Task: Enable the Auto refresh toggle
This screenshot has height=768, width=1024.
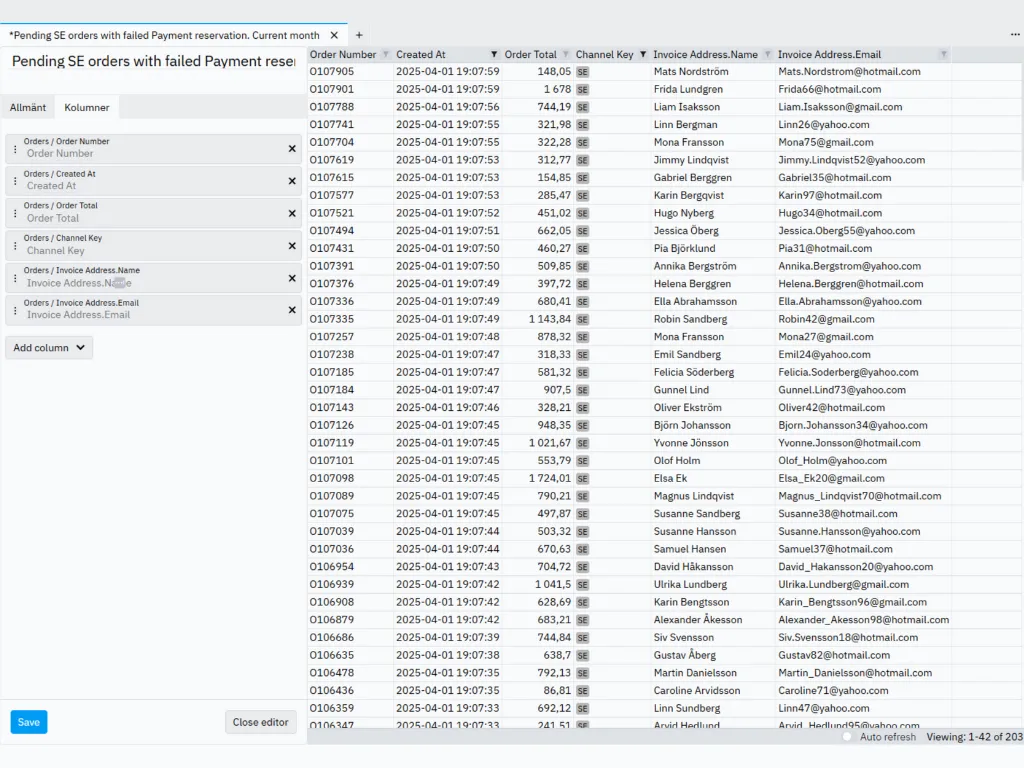Action: tap(850, 737)
